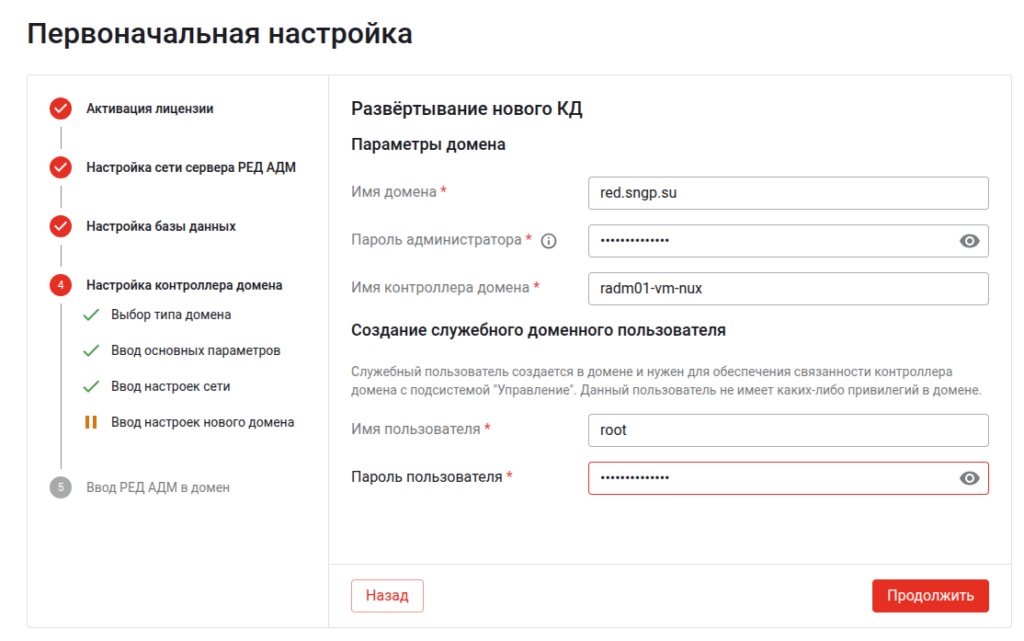The height and width of the screenshot is (641, 1024).
Task: Click the gray step 5 circle icon
Action: pos(62,487)
